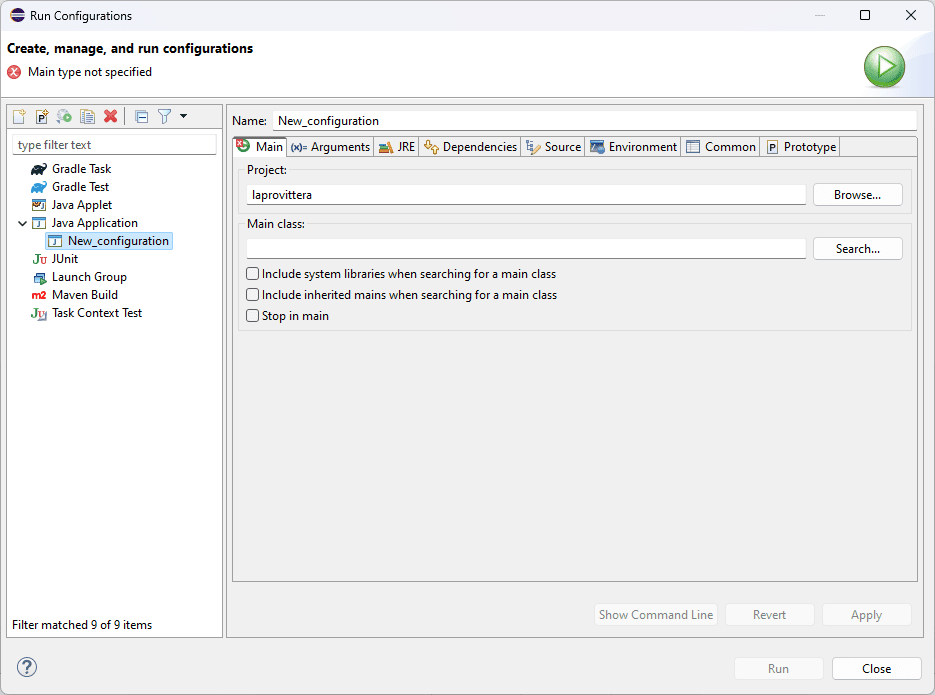
Task: Open the Environment tab
Action: click(x=633, y=147)
